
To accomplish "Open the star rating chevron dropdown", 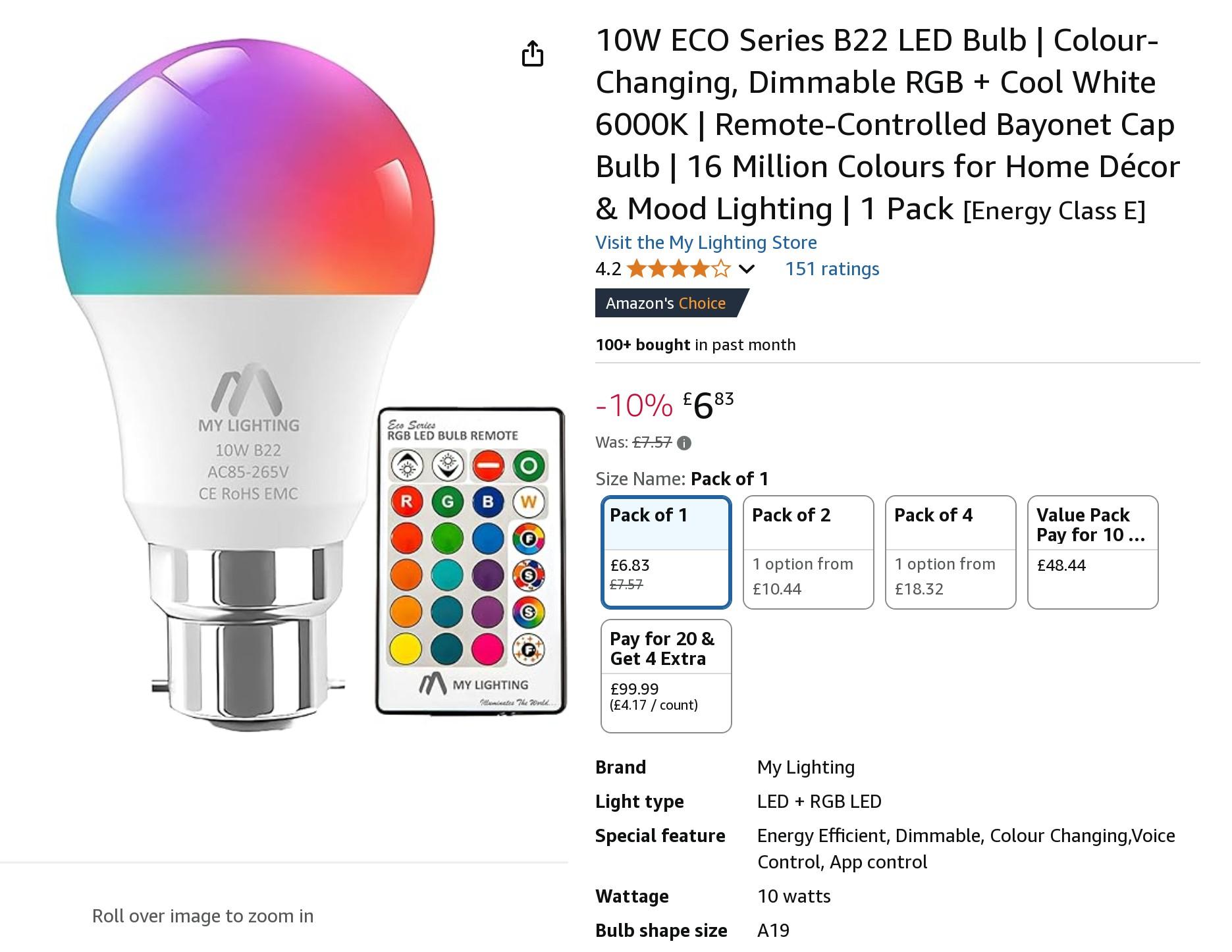I will (x=746, y=269).
